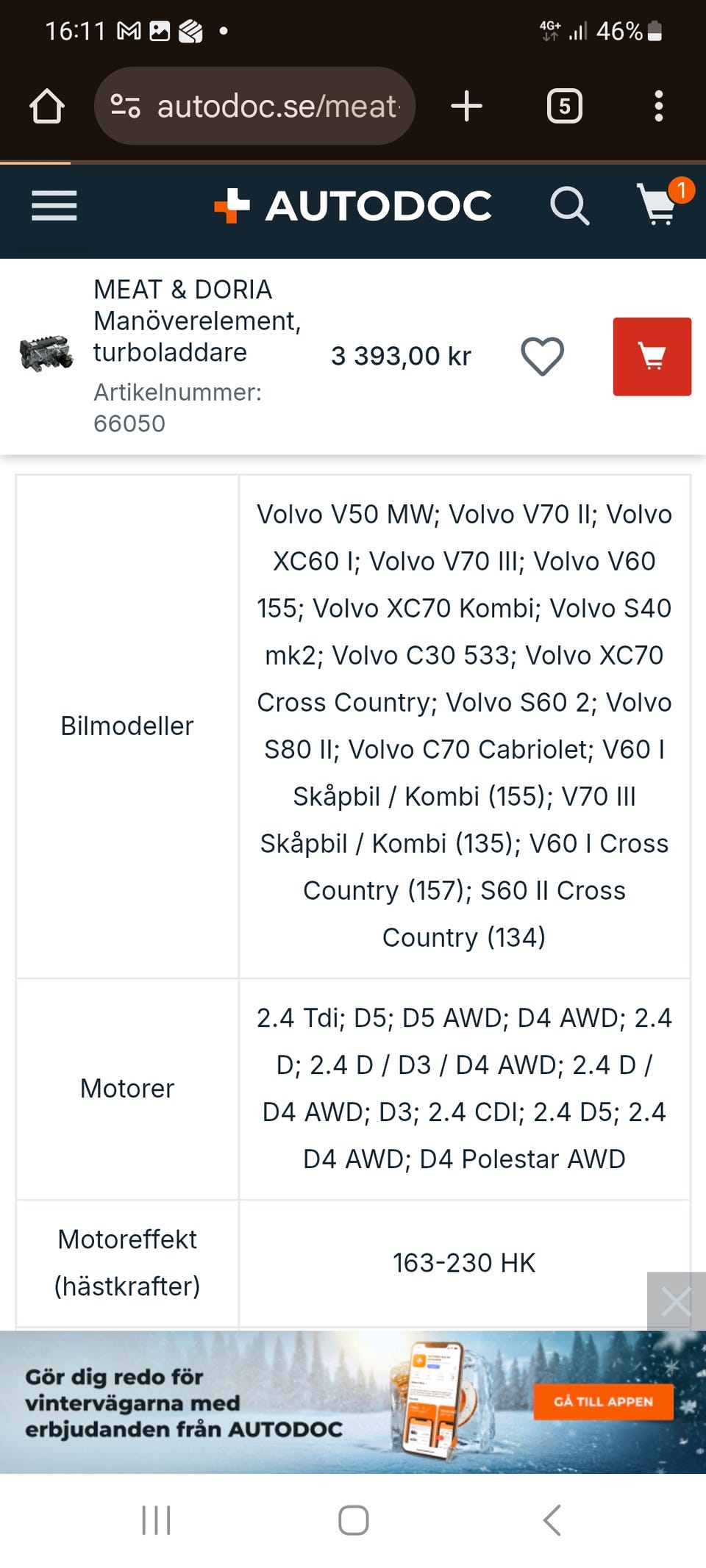Add item to cart with red button
The image size is (706, 1568).
point(652,357)
